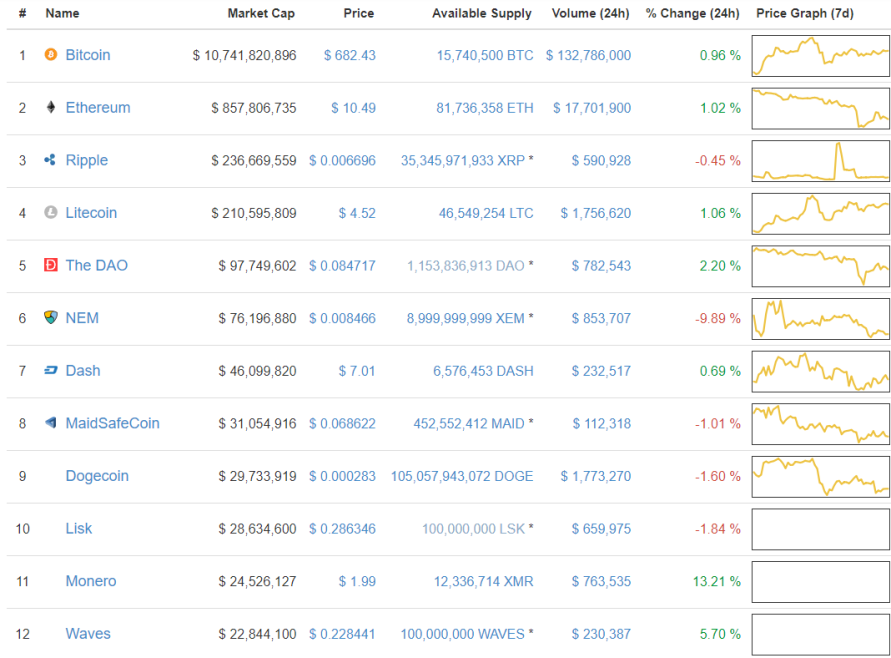The width and height of the screenshot is (891, 658).
Task: Open the Waves link
Action: (x=88, y=634)
